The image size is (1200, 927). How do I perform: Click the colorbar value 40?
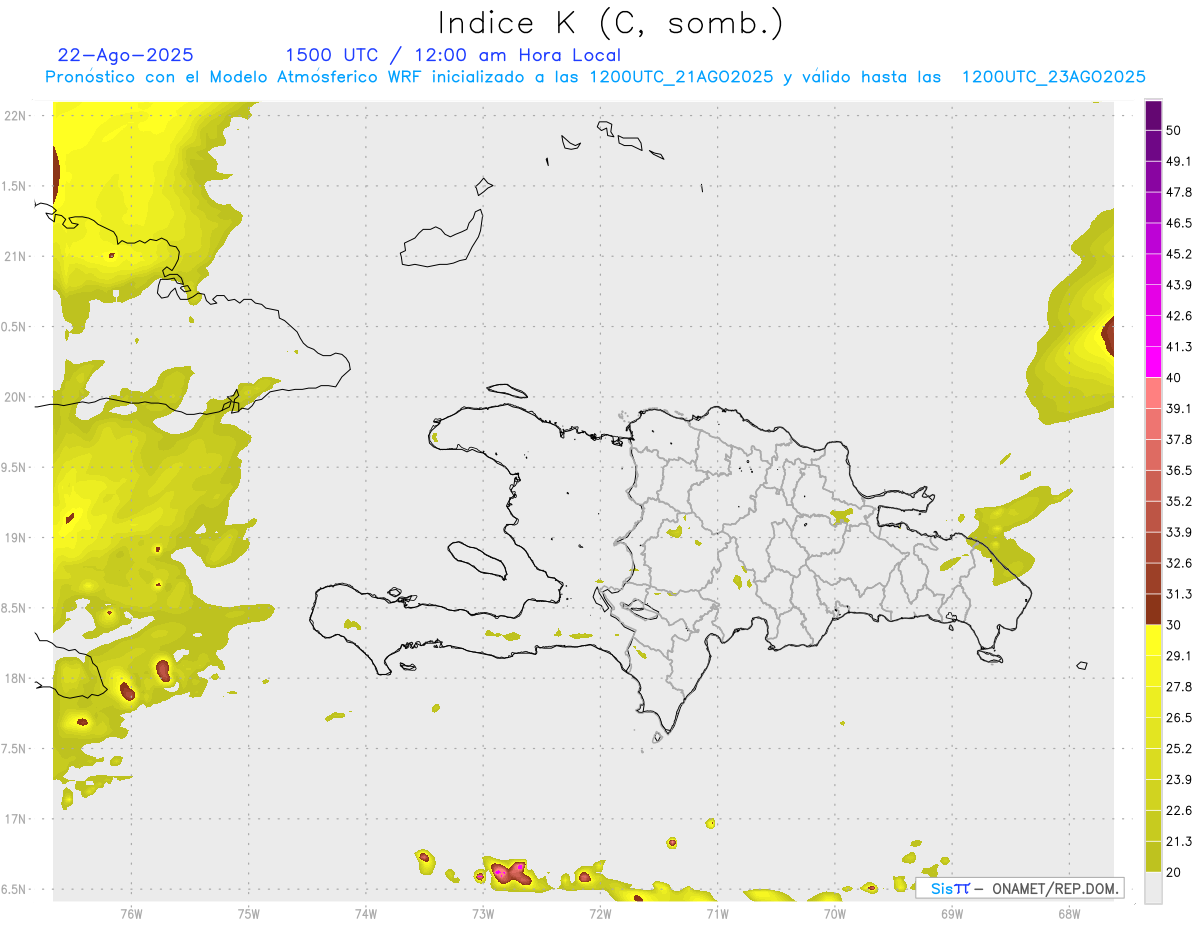(x=1174, y=378)
